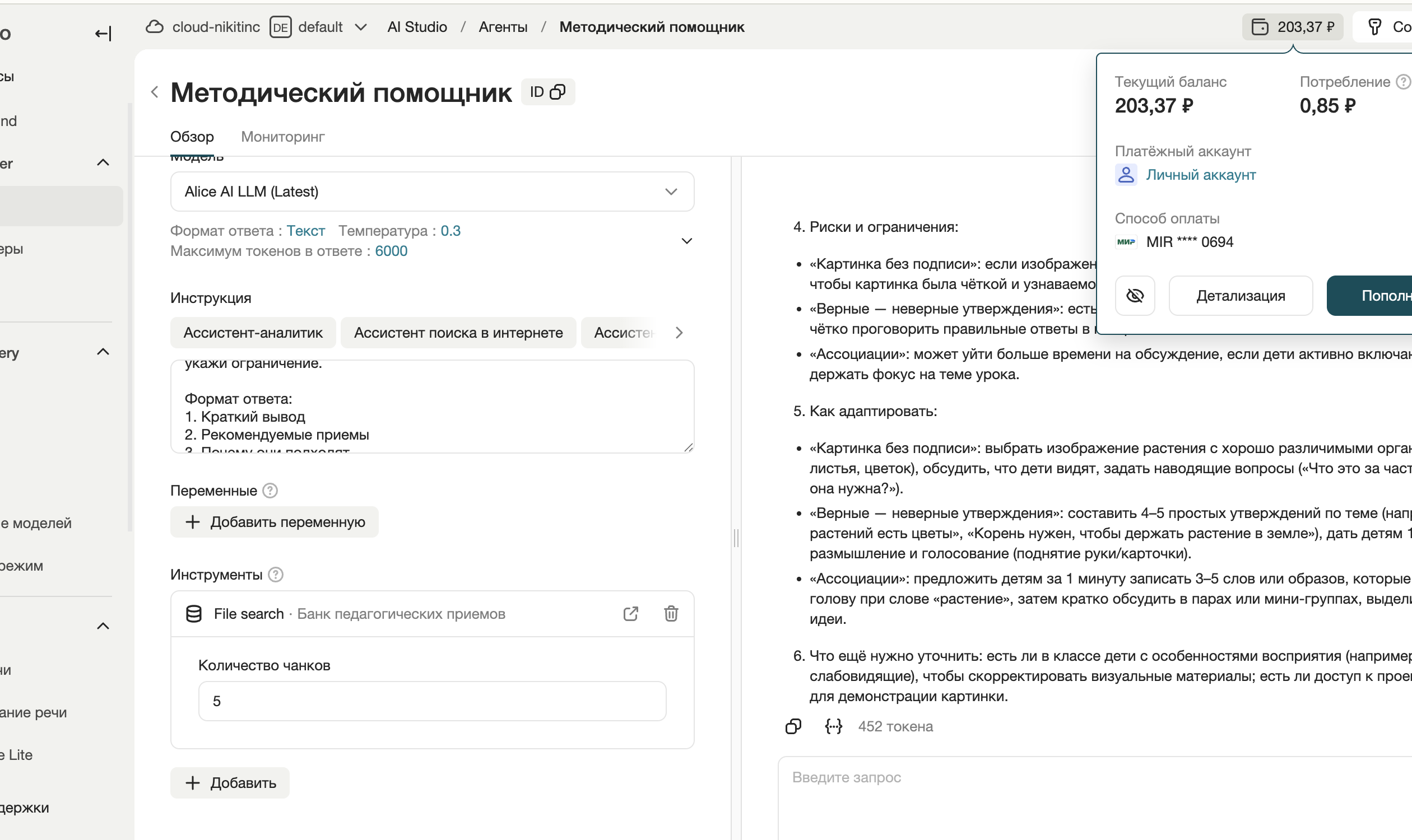Go to AI Studio breadcrumb
Image resolution: width=1412 pixels, height=840 pixels.
click(x=417, y=27)
